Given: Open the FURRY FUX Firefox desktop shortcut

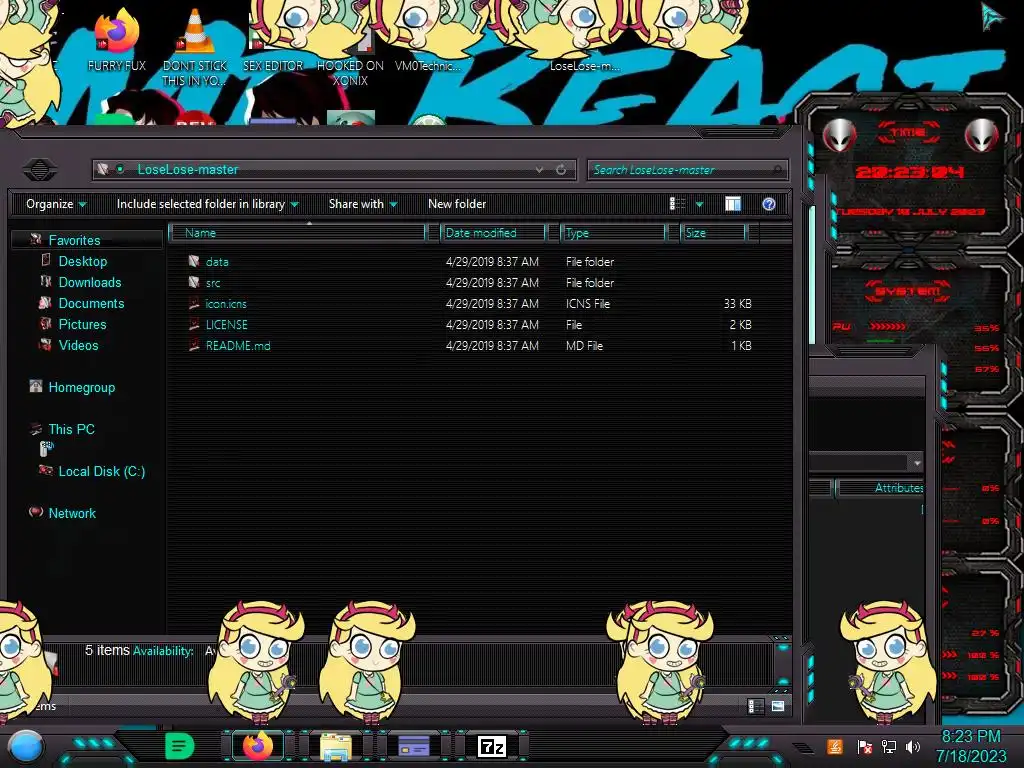Looking at the screenshot, I should point(116,39).
